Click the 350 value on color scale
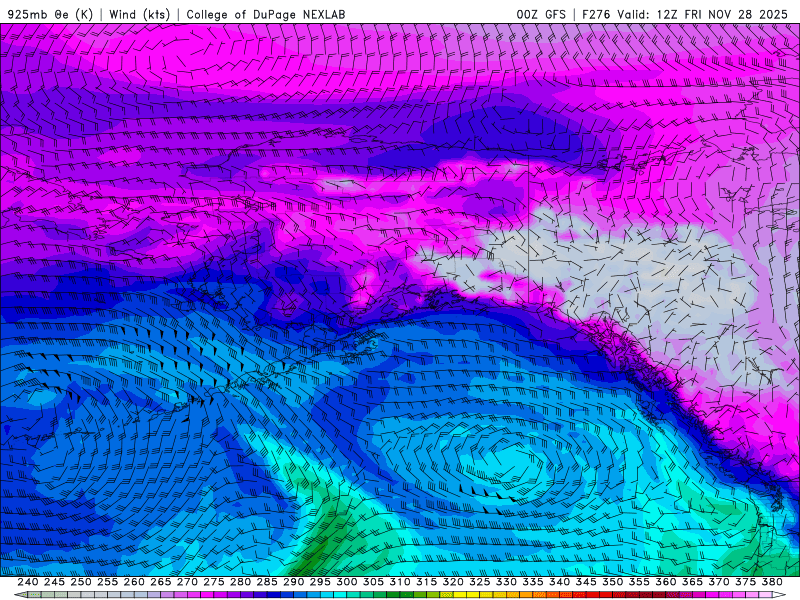Viewport: 800px width, 600px height. [612, 582]
